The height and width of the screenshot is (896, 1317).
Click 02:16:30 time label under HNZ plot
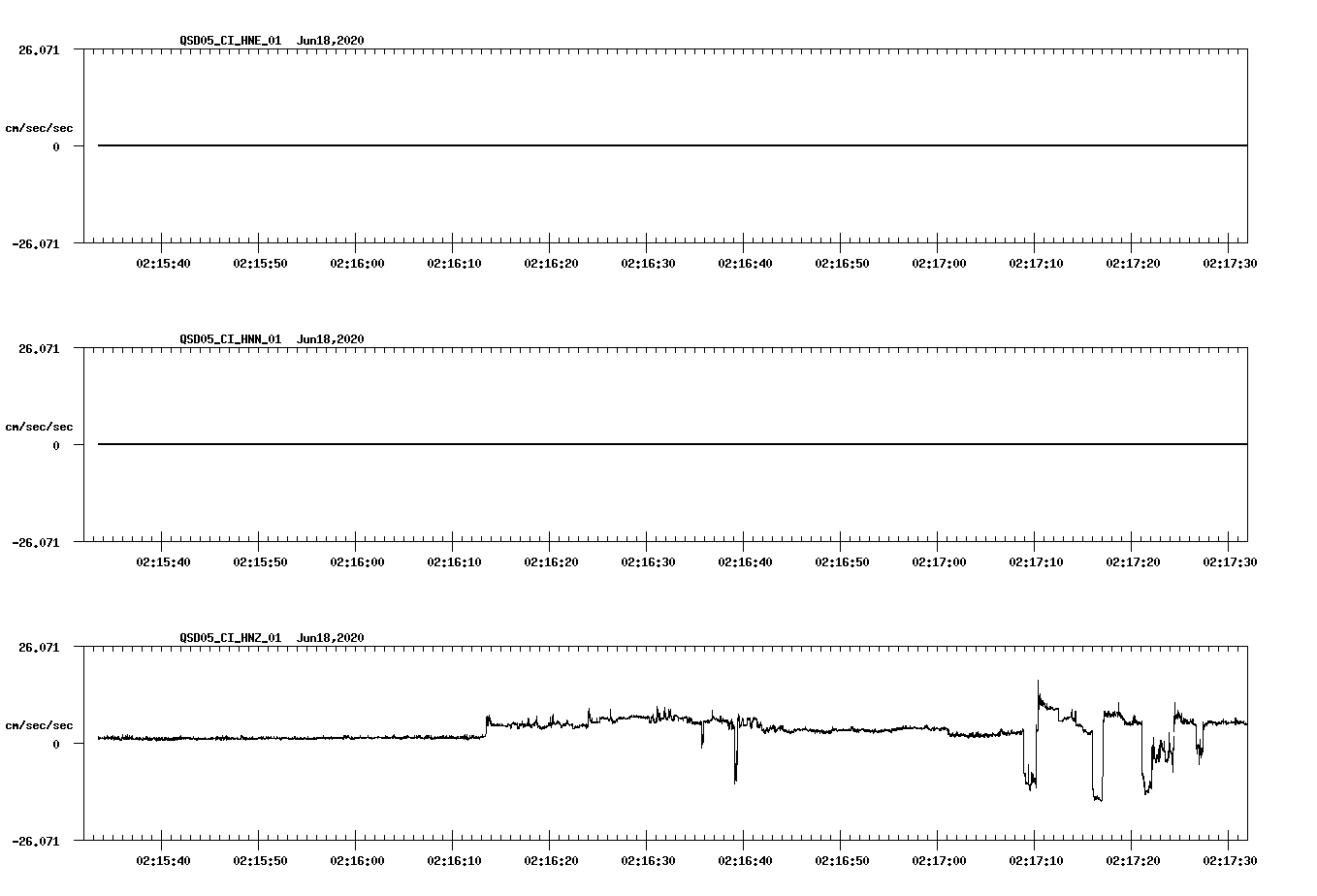point(648,861)
